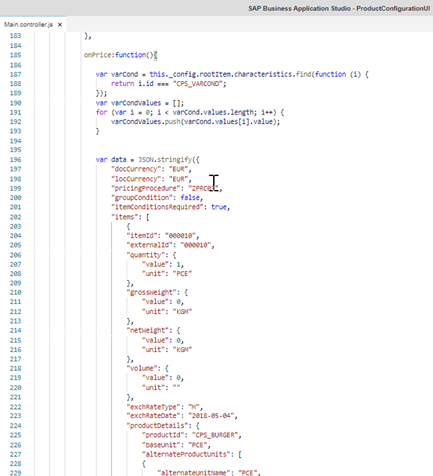Click the "PCE" unit under quantity

[x=182, y=274]
